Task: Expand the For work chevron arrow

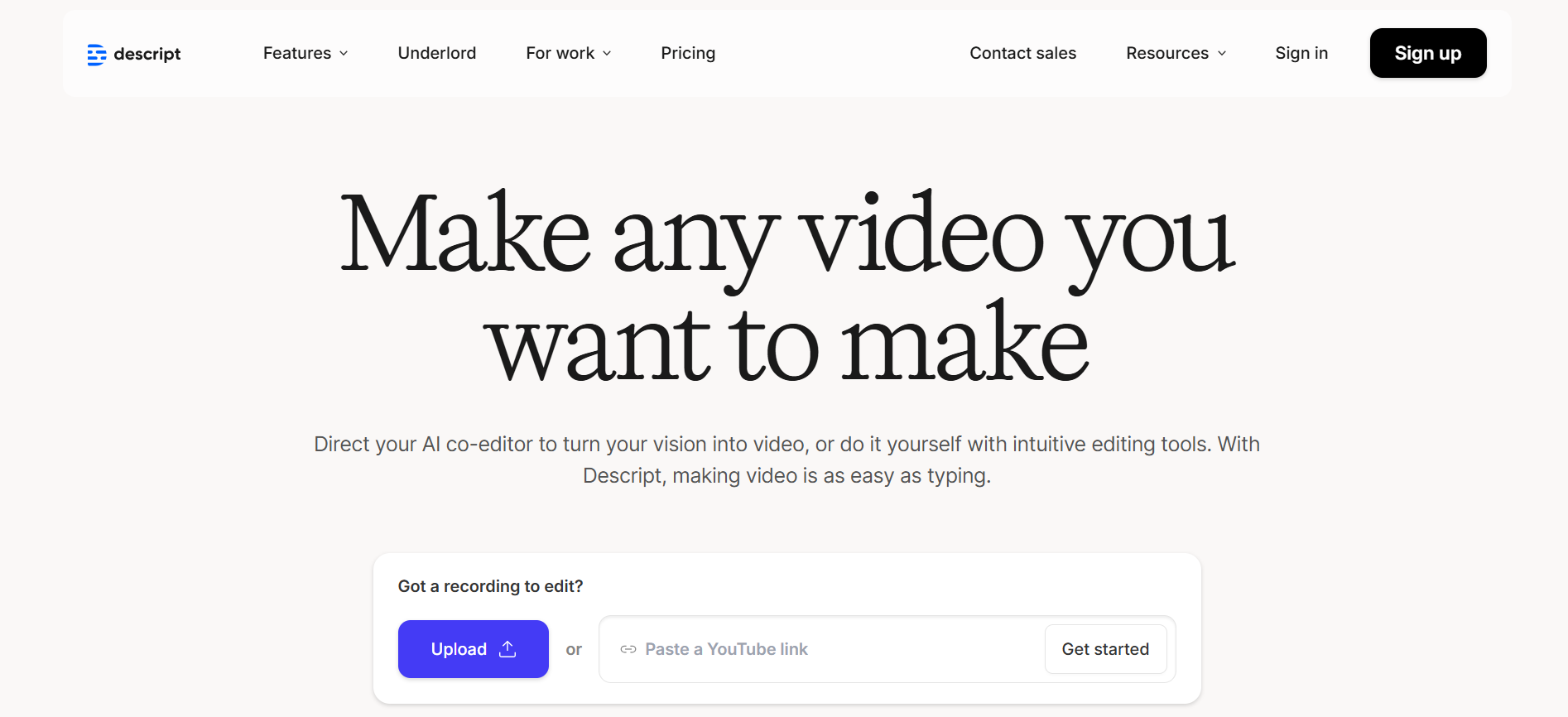Action: pos(607,54)
